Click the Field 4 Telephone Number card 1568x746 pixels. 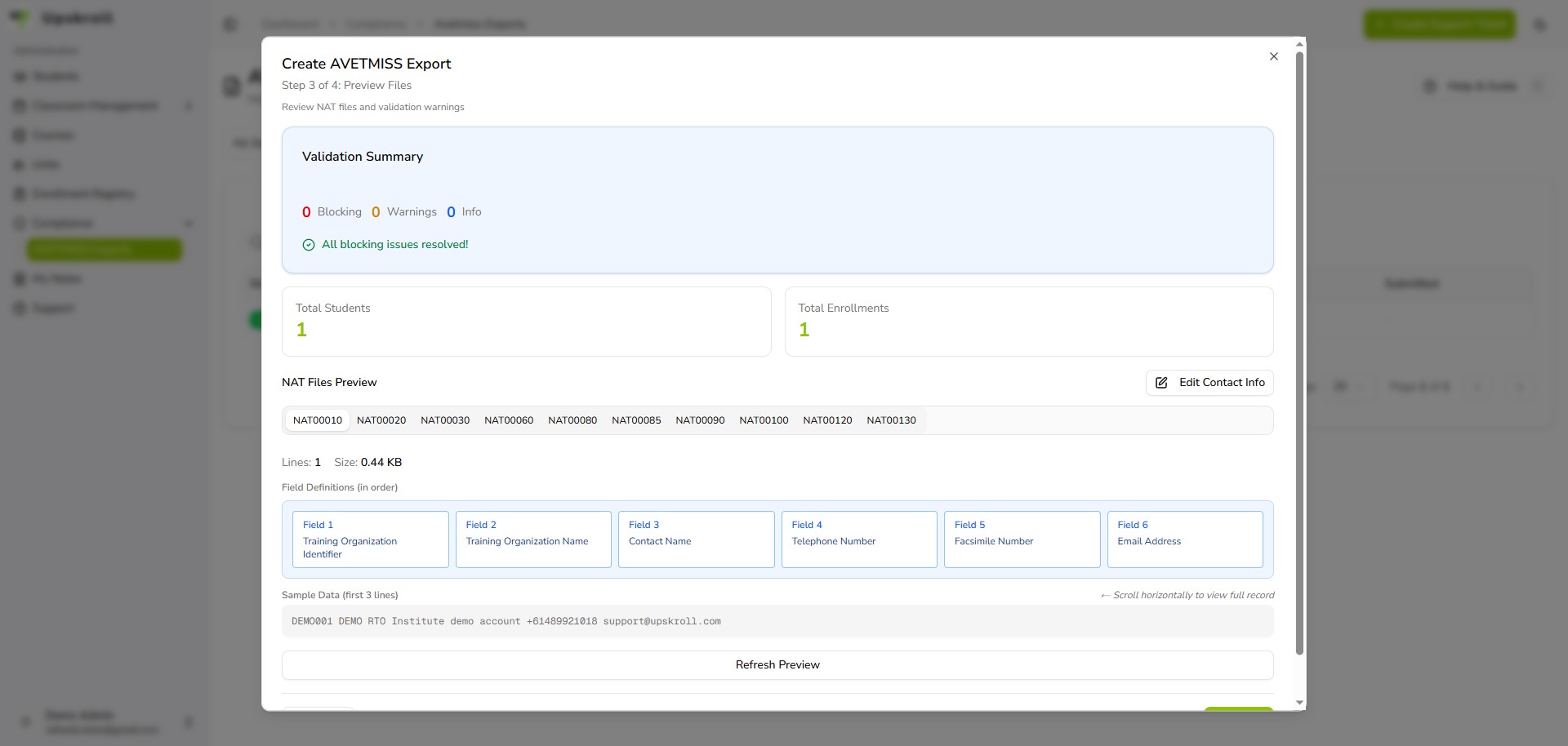(x=859, y=540)
